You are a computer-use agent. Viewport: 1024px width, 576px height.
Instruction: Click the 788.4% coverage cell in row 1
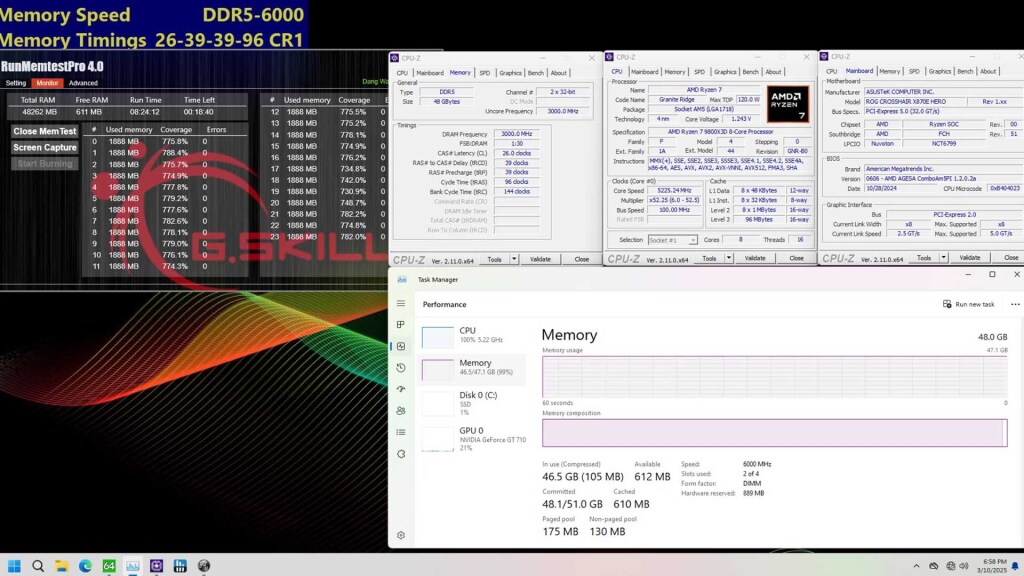pyautogui.click(x=174, y=153)
